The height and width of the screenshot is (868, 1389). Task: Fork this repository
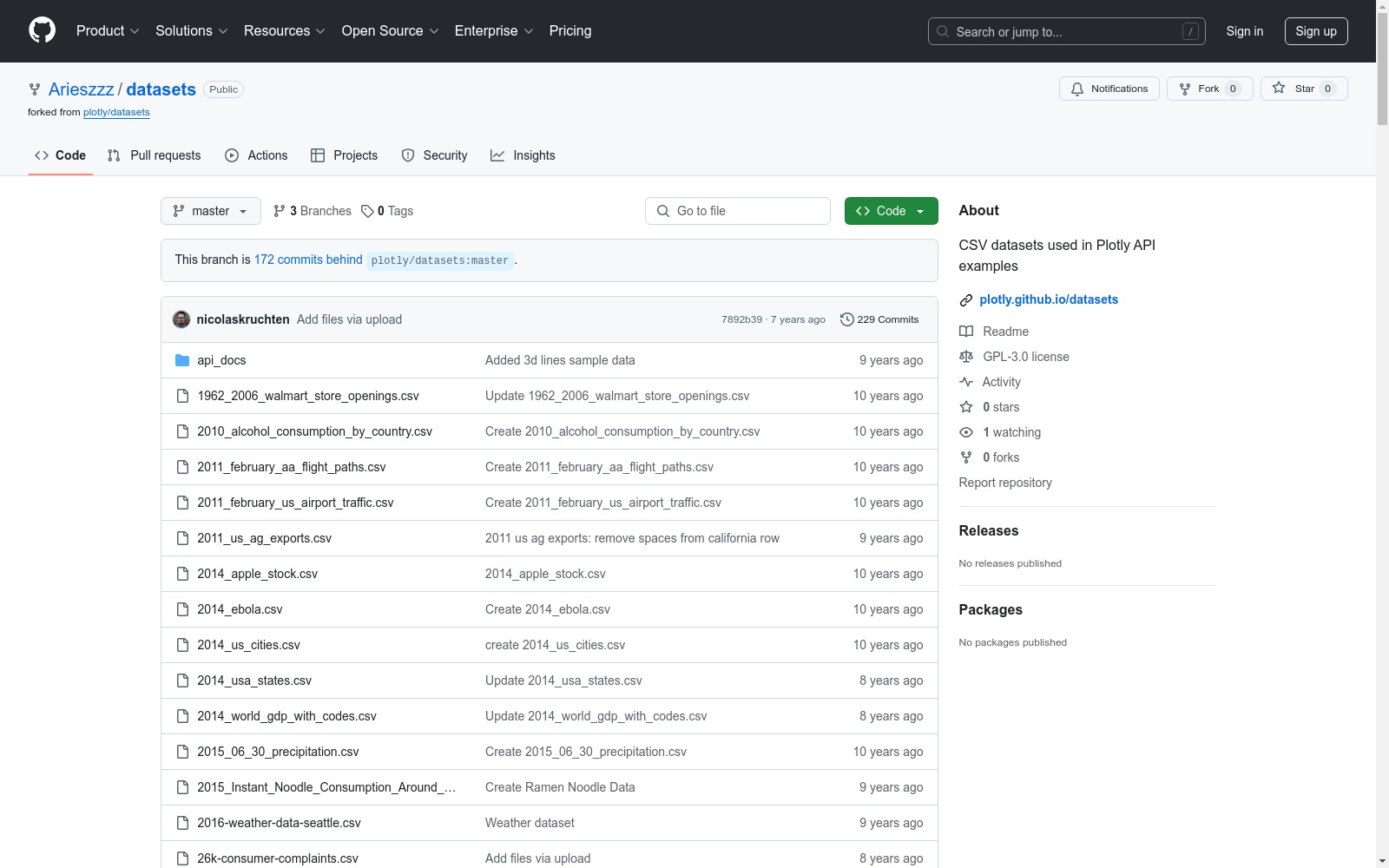coord(1209,89)
